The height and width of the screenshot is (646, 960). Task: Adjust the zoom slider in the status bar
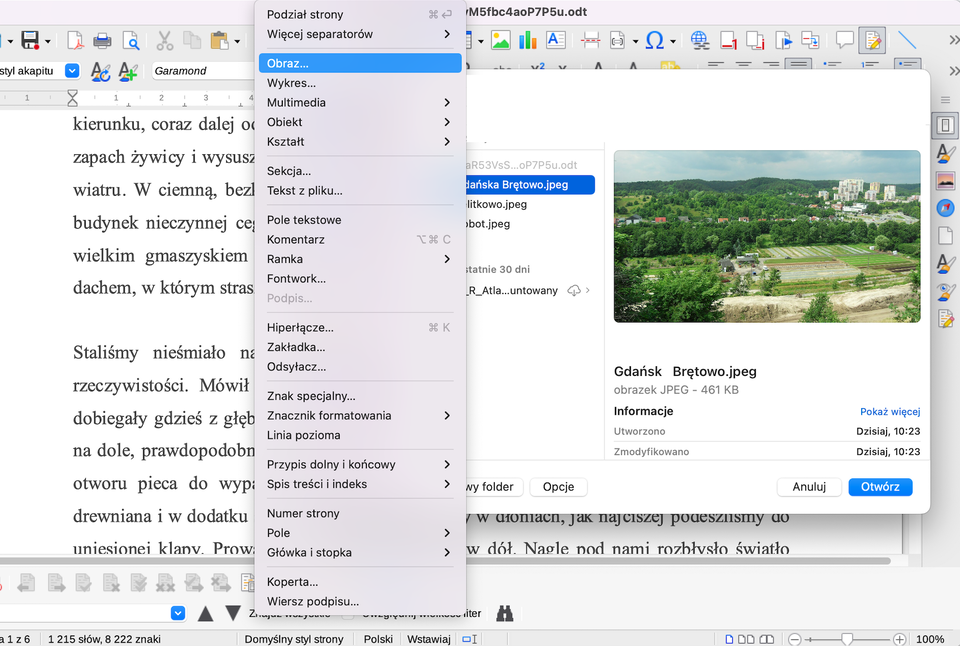[848, 639]
